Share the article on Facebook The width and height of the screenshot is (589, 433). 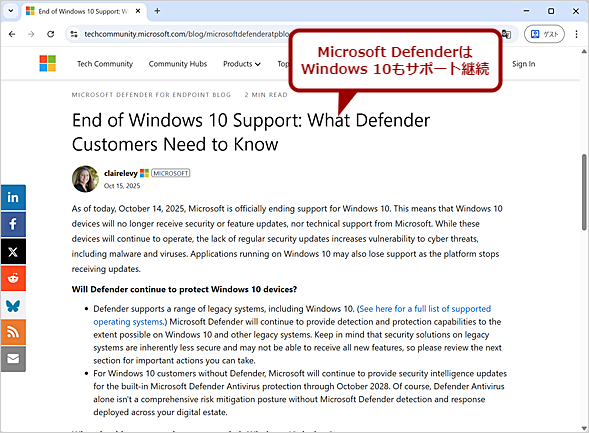[13, 224]
